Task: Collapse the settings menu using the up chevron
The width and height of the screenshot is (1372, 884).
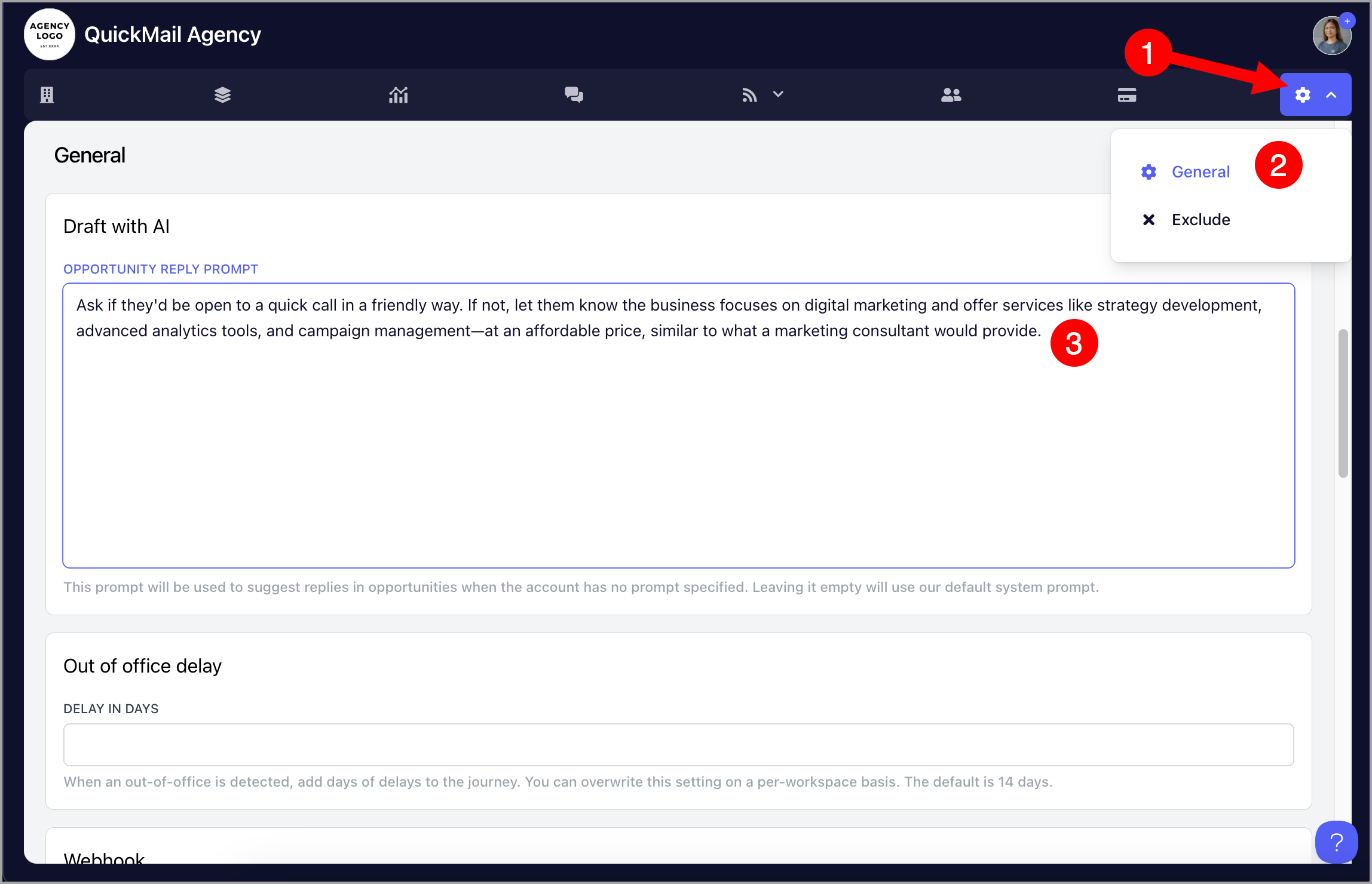Action: [x=1331, y=95]
